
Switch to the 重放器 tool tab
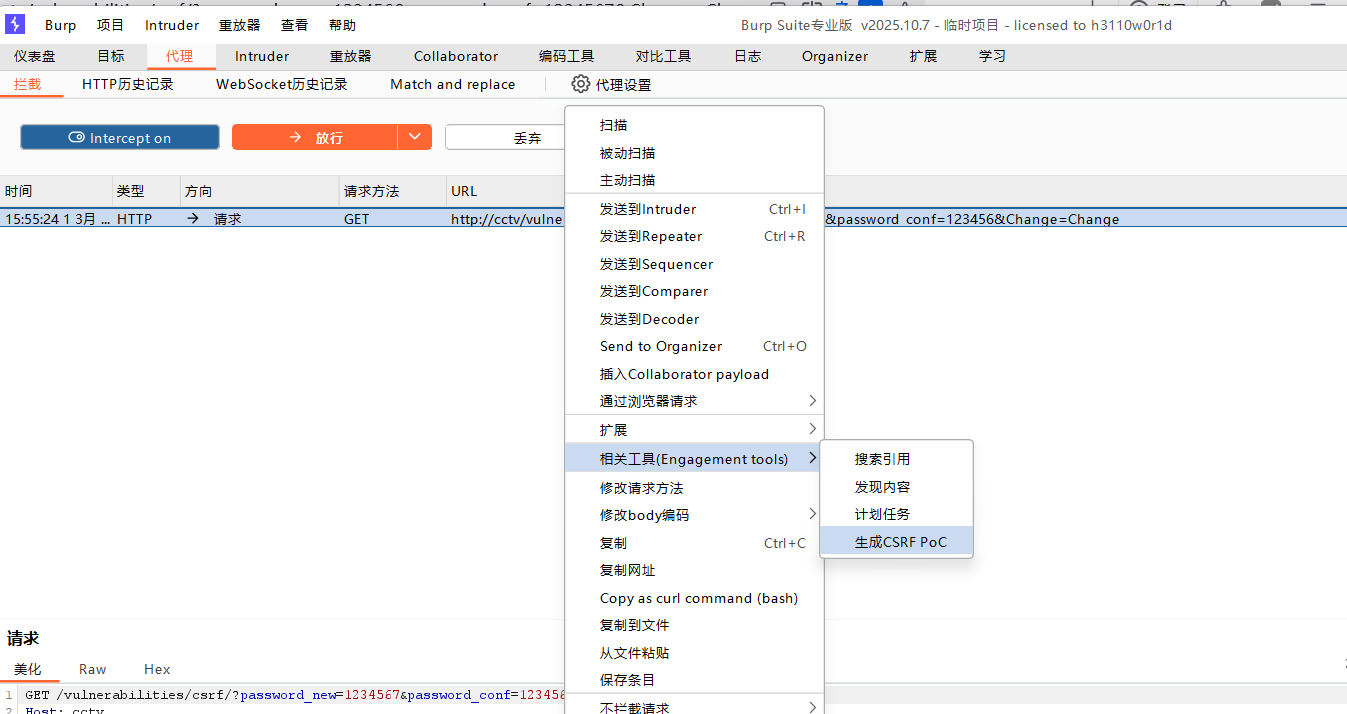click(351, 56)
